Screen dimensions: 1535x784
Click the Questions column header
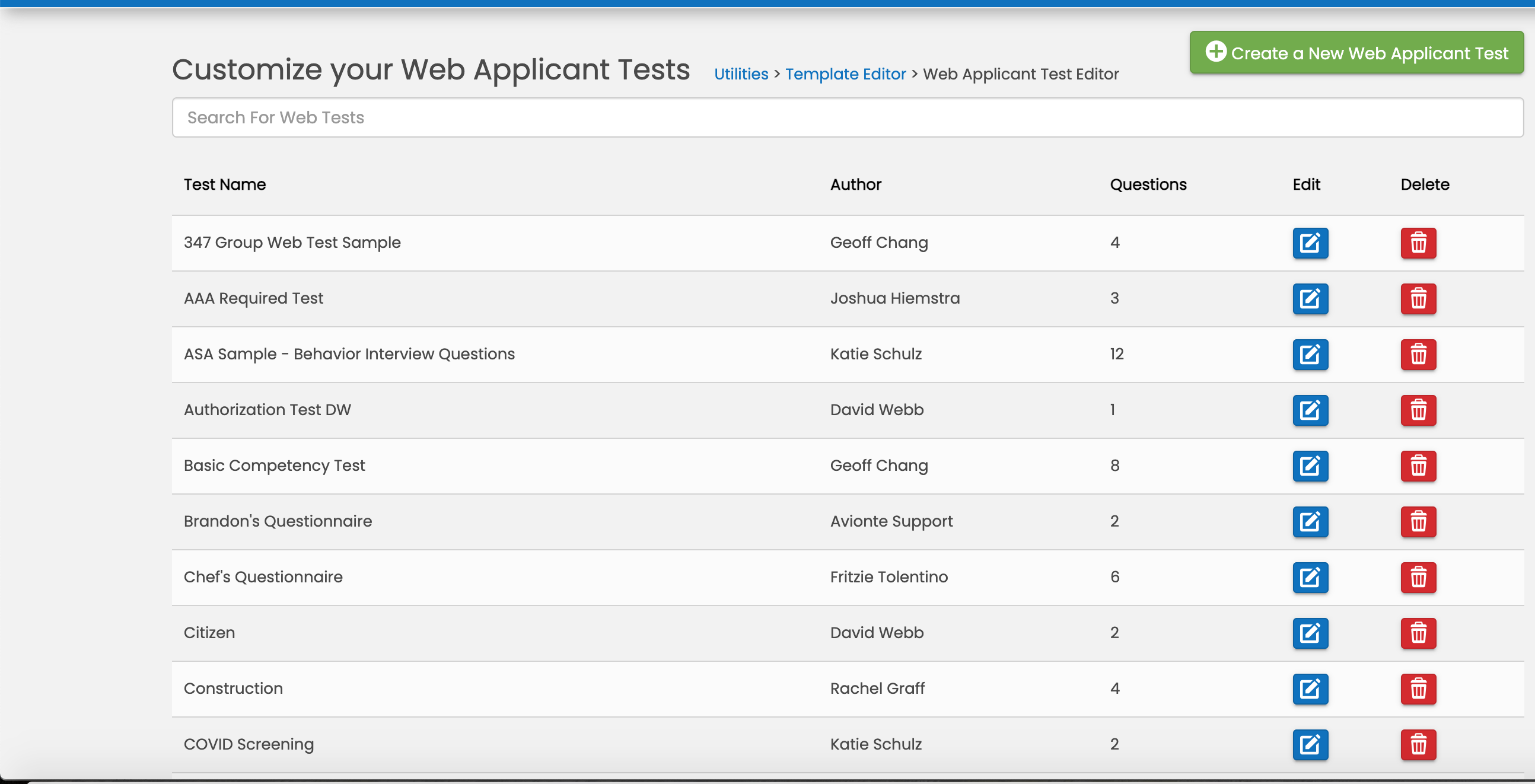click(x=1148, y=184)
